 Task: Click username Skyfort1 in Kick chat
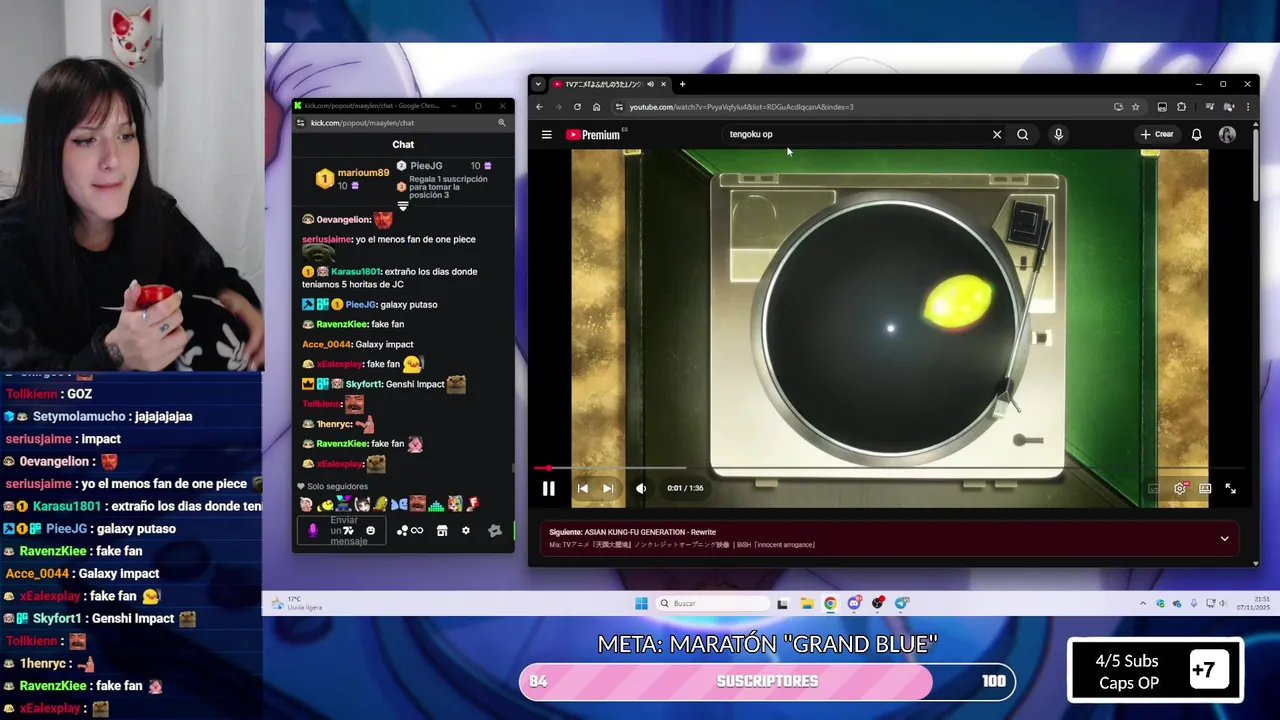click(x=363, y=384)
